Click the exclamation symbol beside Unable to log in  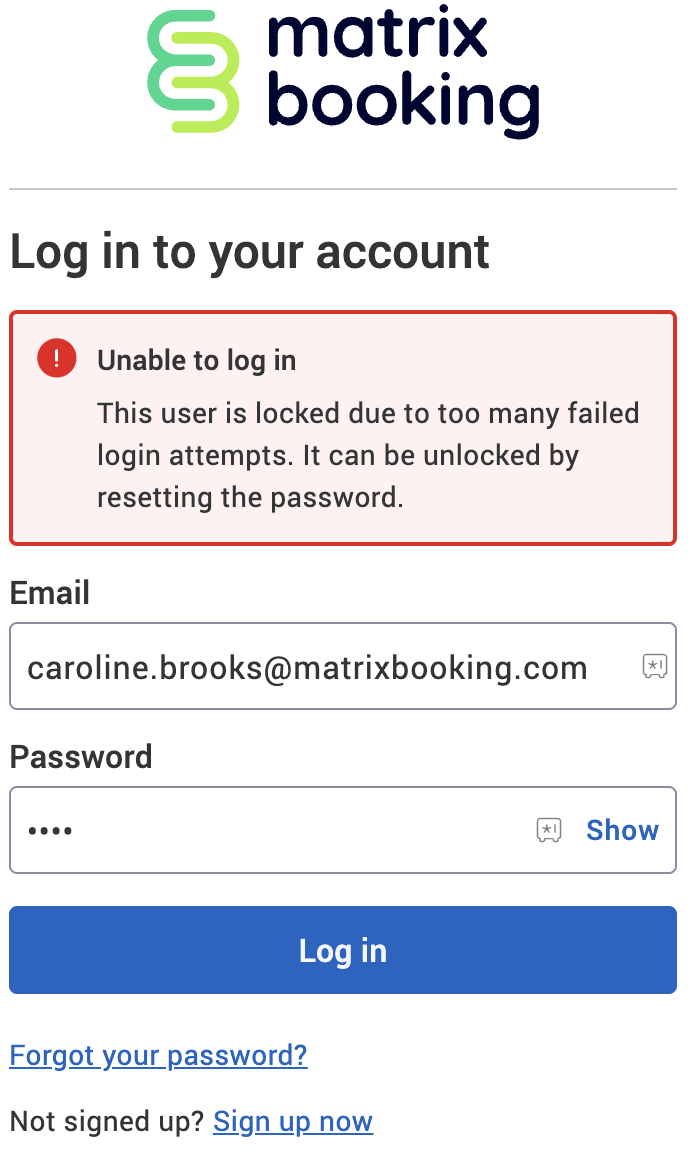(57, 357)
